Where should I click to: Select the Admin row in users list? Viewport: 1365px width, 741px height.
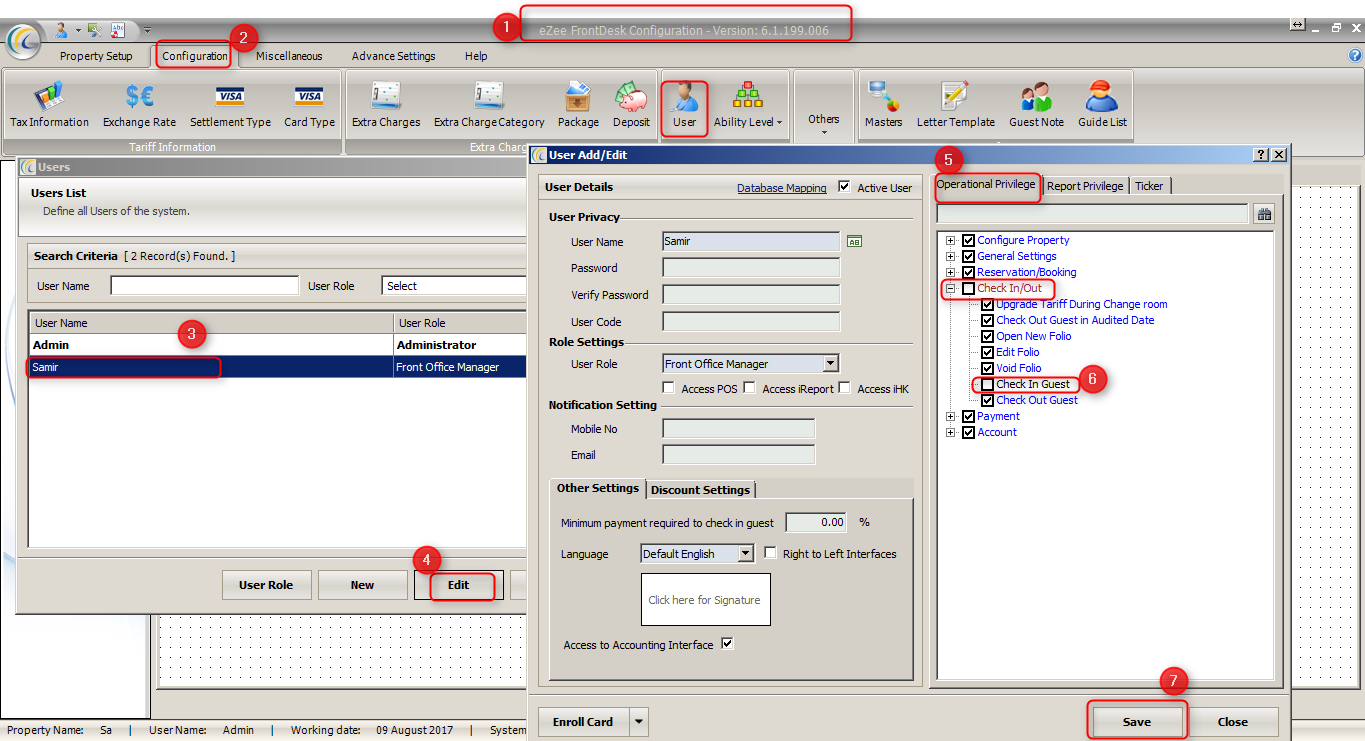(x=277, y=345)
